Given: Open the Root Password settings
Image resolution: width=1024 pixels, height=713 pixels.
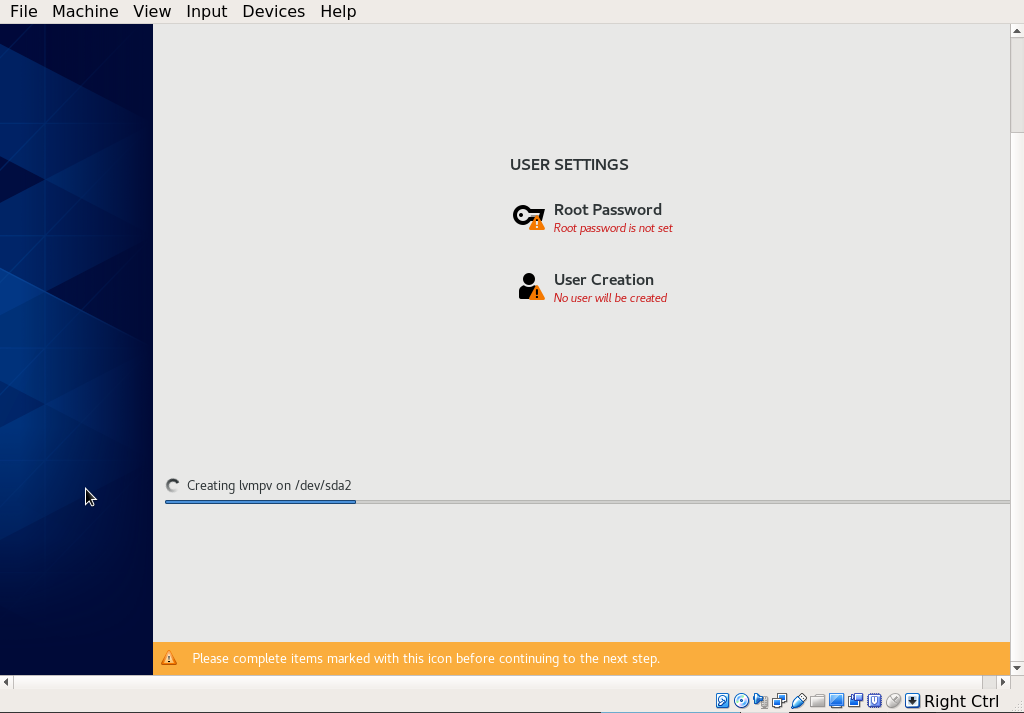Looking at the screenshot, I should [x=607, y=209].
